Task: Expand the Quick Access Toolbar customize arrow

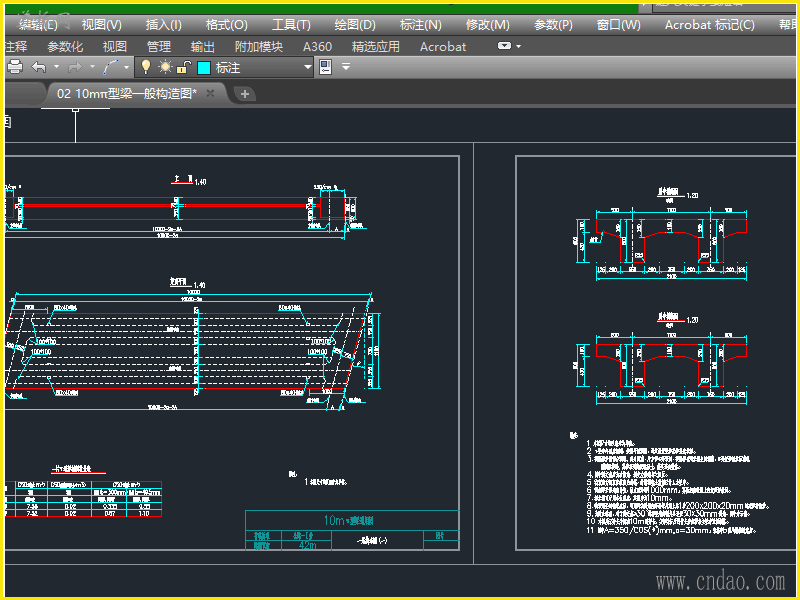Action: [x=346, y=67]
